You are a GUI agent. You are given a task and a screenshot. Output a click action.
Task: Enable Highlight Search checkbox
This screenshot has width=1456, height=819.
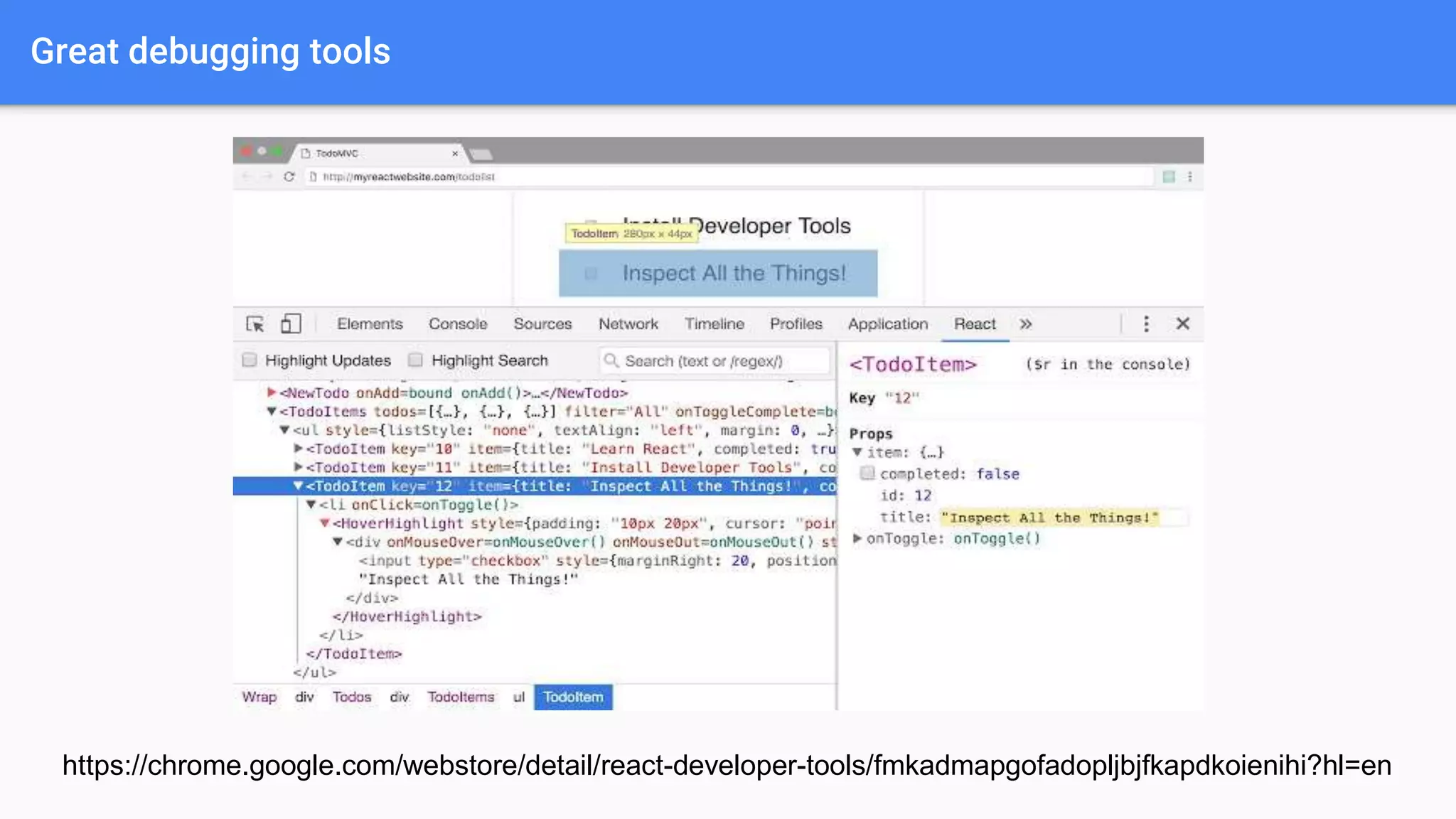tap(416, 360)
